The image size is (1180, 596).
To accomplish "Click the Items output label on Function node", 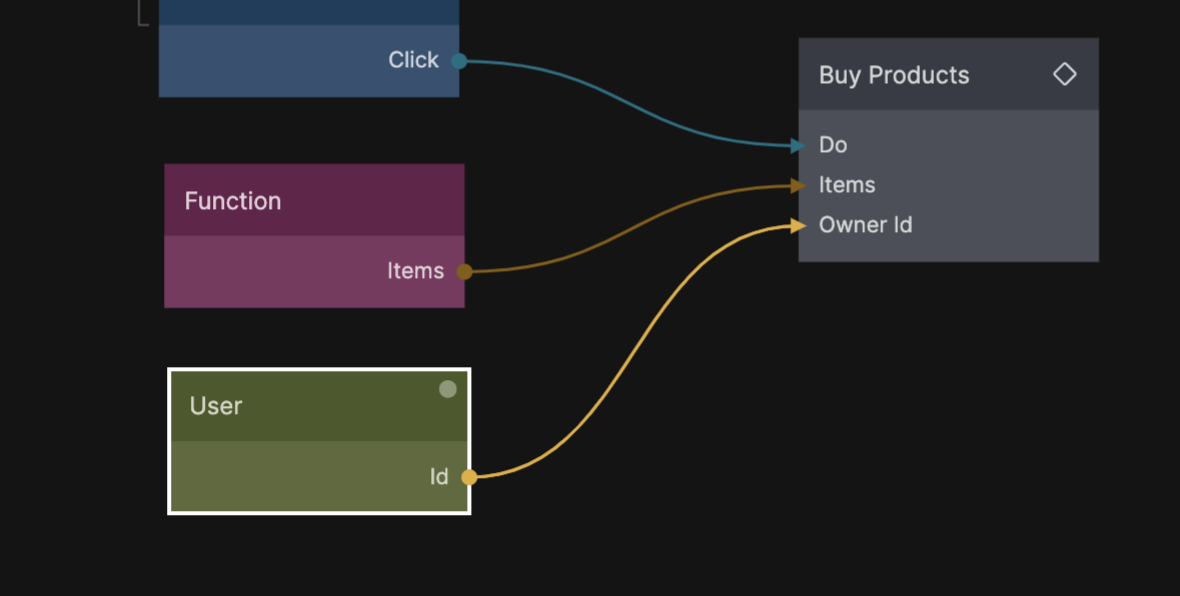I will tap(415, 271).
